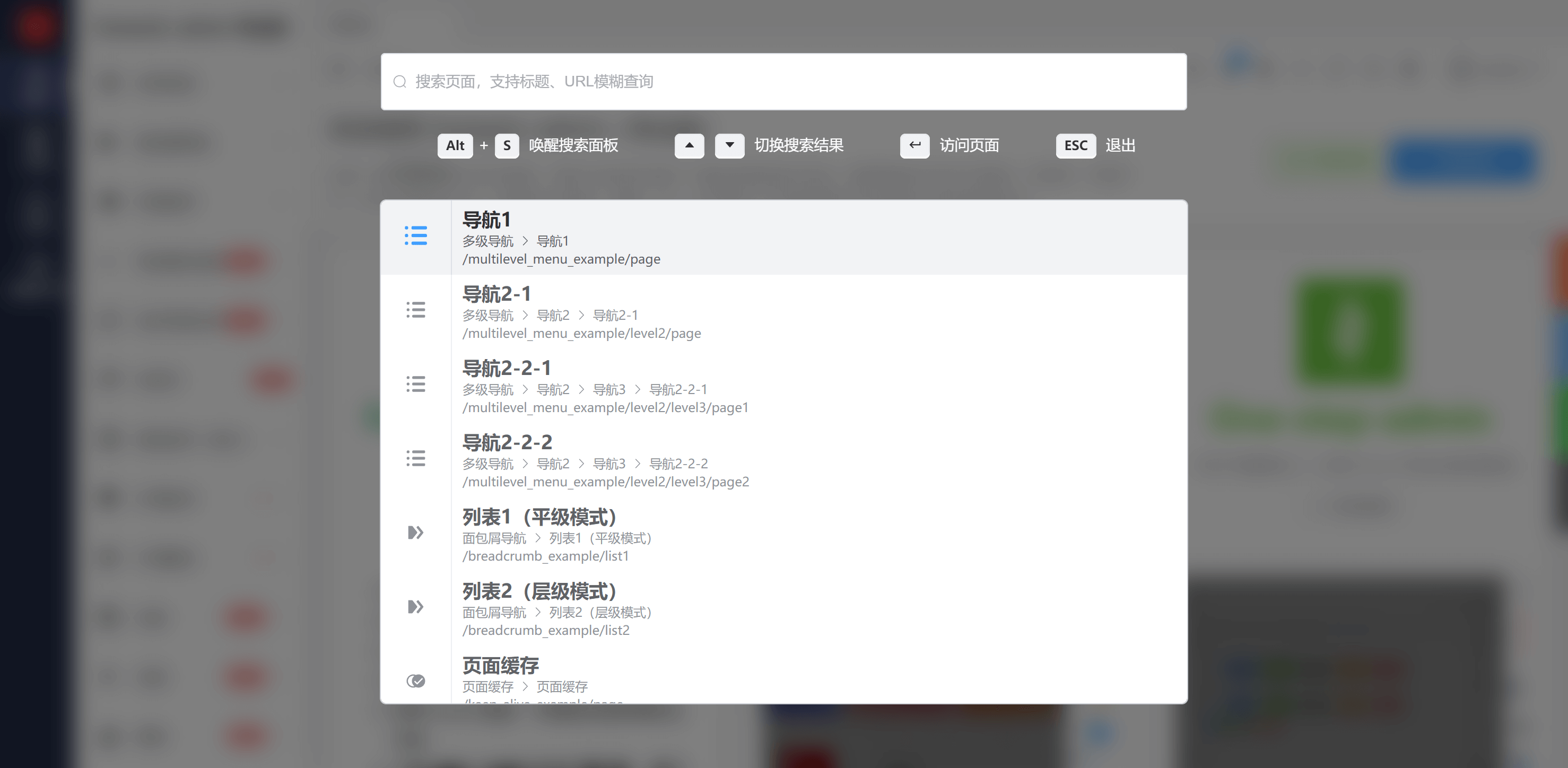Screen dimensions: 1568x768
Task: Open the /breadcrumb_example/list2 path result
Action: pos(545,631)
